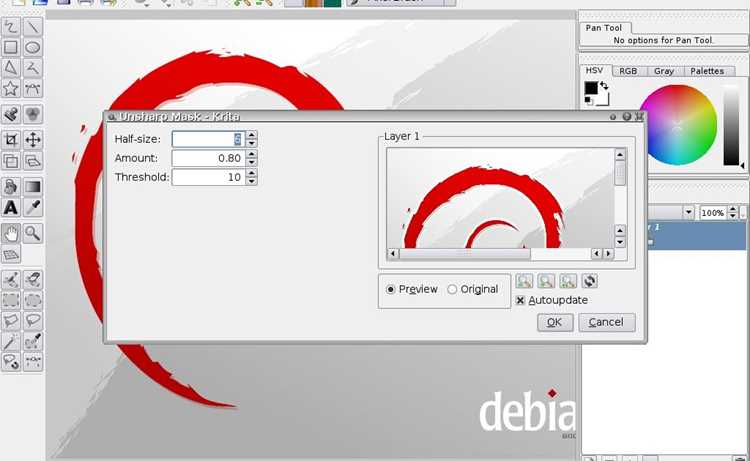750x461 pixels.
Task: Switch to the Gray color tab
Action: pos(664,71)
